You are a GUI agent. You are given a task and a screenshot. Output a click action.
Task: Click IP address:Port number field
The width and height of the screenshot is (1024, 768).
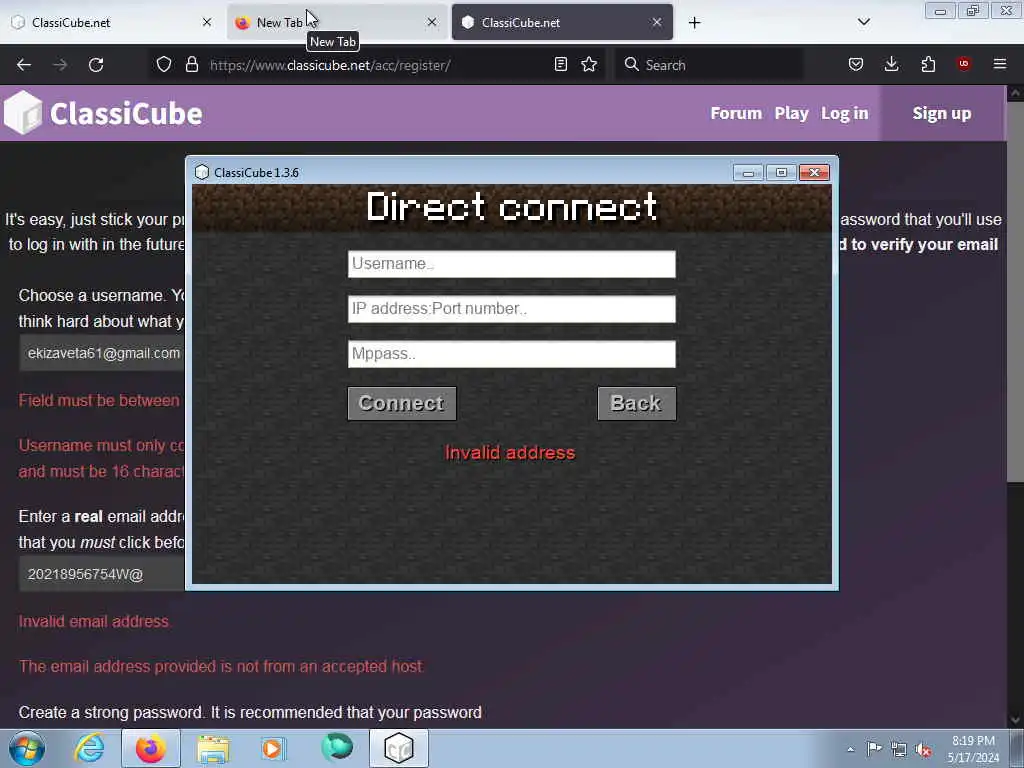[511, 309]
